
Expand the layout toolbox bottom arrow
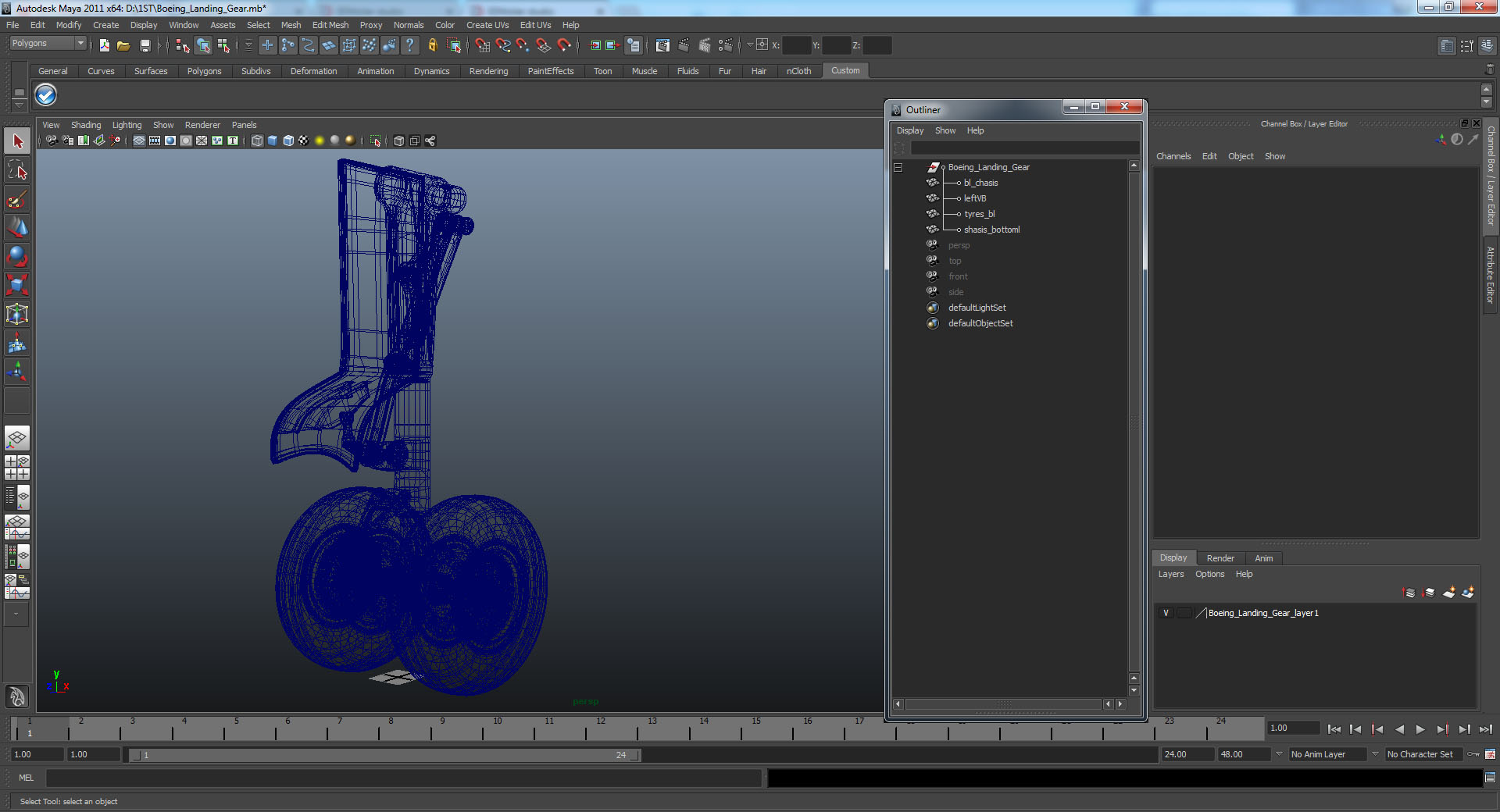click(x=16, y=614)
